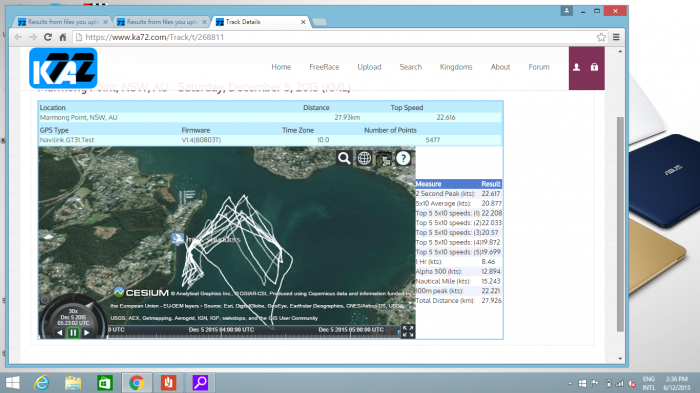Click the Measure column header
This screenshot has height=393, width=700.
[429, 184]
